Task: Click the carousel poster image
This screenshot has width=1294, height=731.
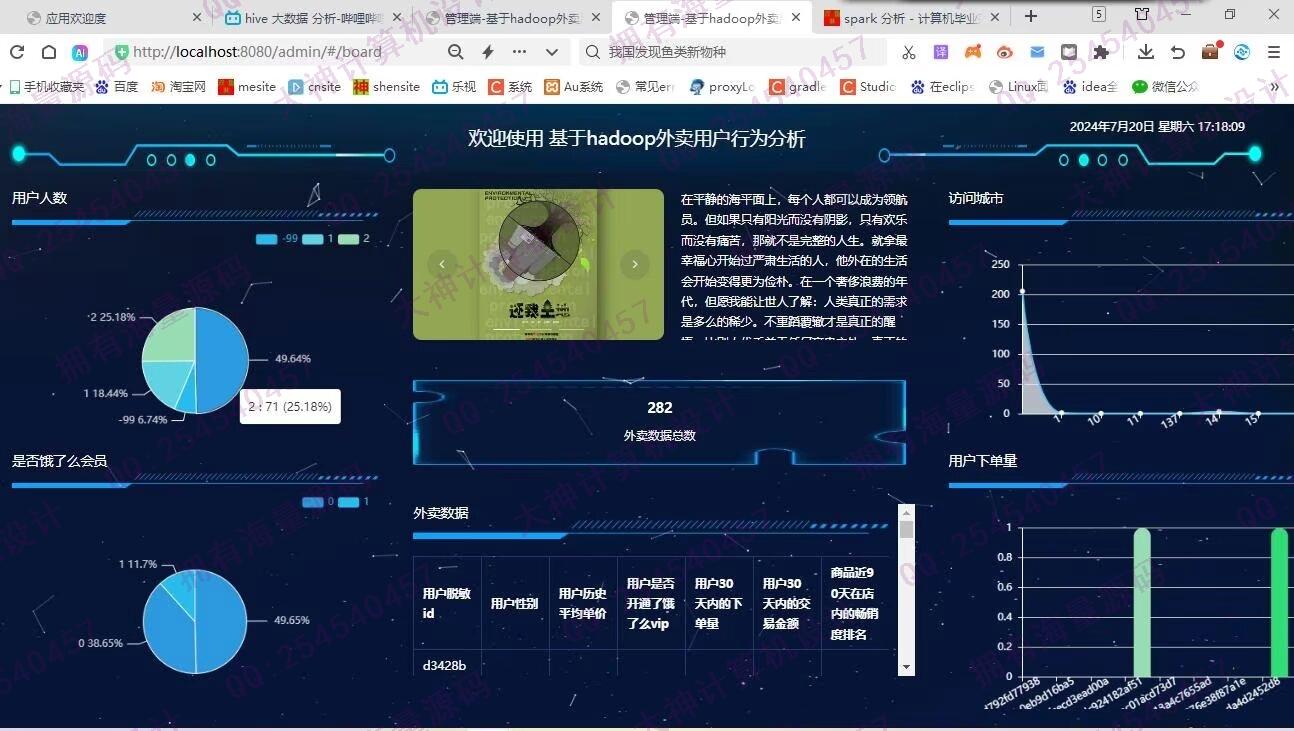Action: 538,264
